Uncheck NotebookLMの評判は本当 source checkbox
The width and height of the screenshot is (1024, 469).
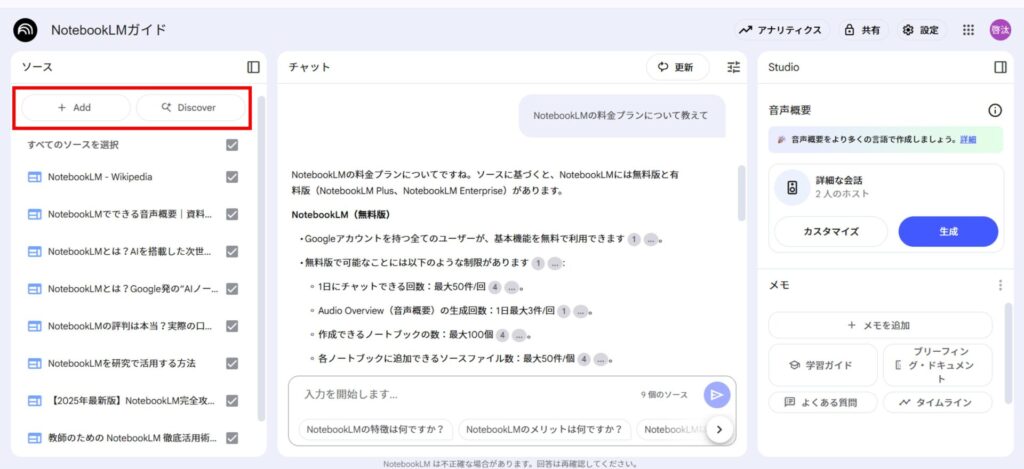pyautogui.click(x=232, y=326)
